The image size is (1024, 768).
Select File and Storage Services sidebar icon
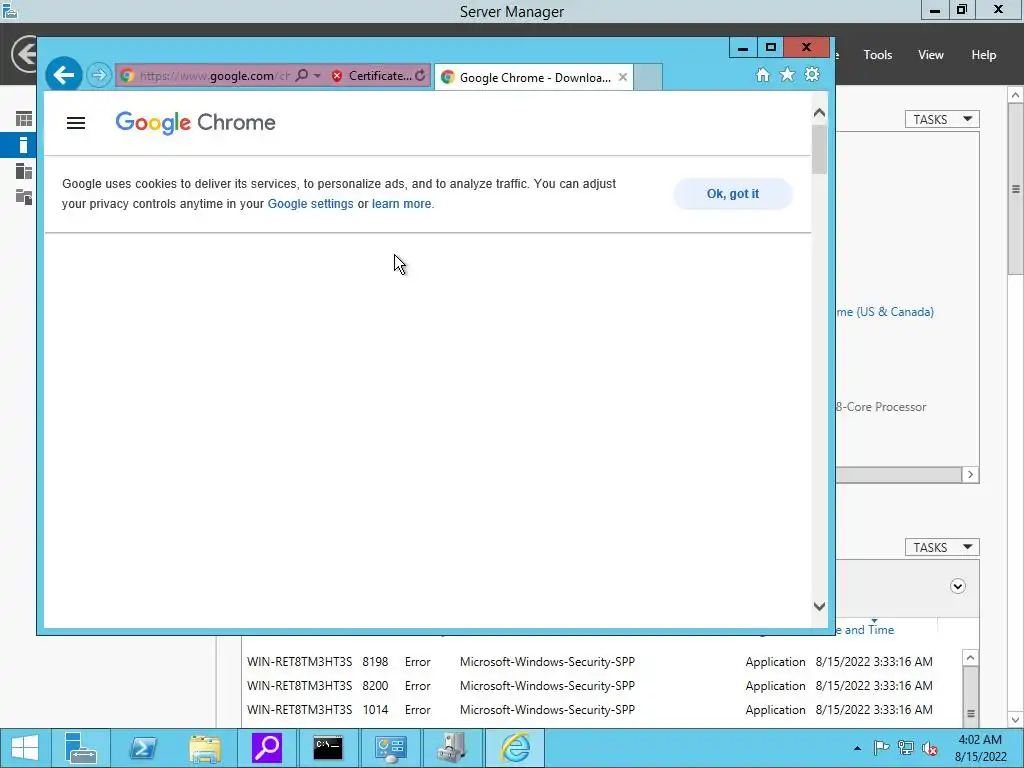pyautogui.click(x=24, y=196)
